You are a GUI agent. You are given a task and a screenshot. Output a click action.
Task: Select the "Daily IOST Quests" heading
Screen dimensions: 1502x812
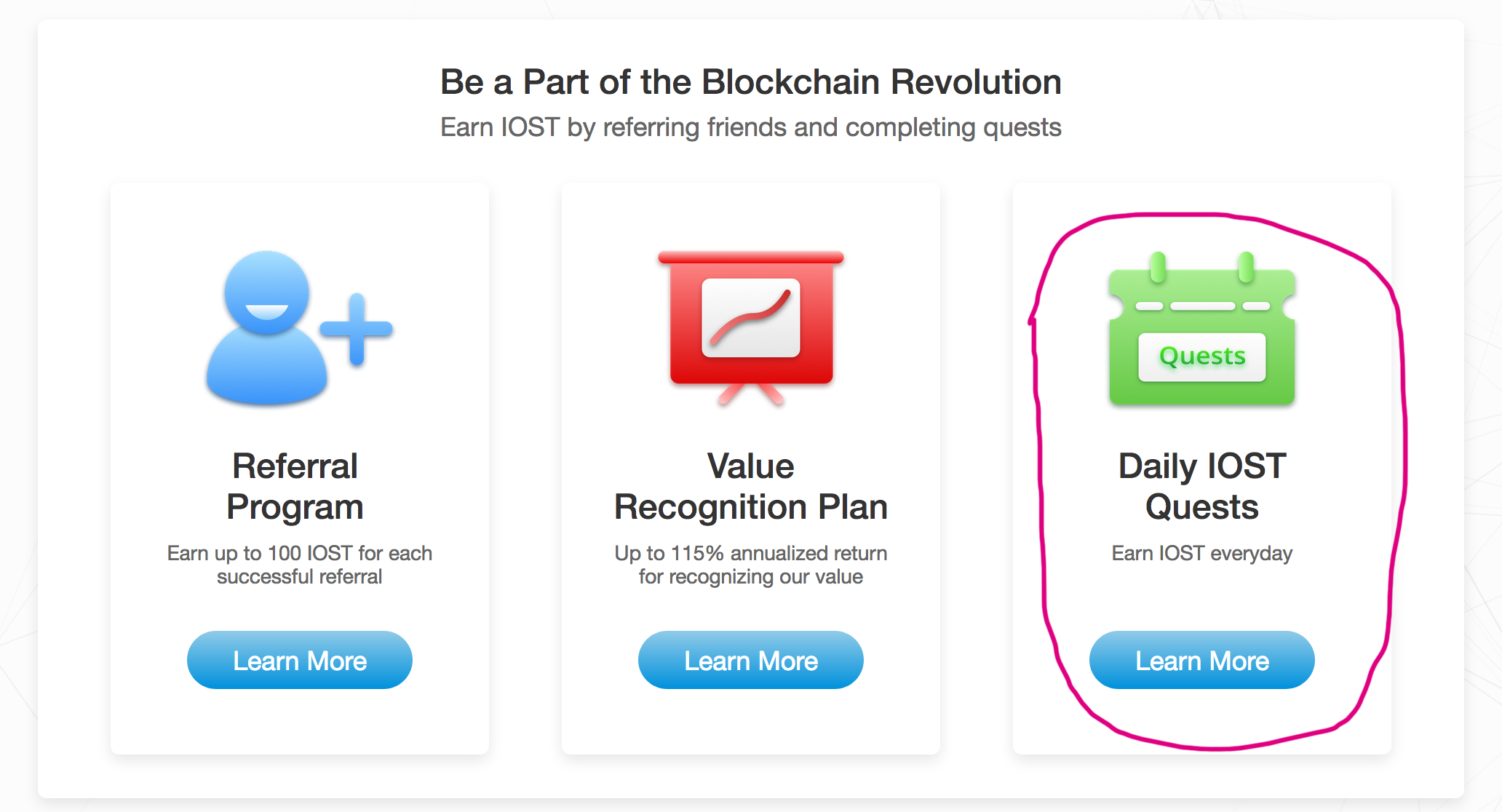pos(1202,486)
